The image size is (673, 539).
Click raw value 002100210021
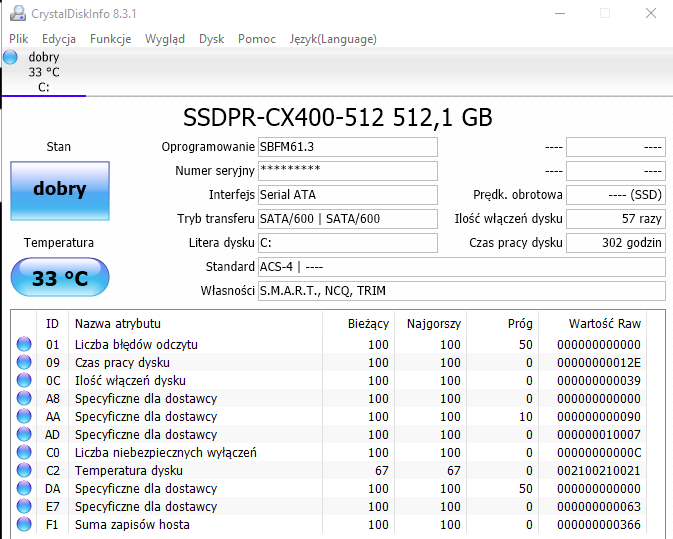(599, 471)
